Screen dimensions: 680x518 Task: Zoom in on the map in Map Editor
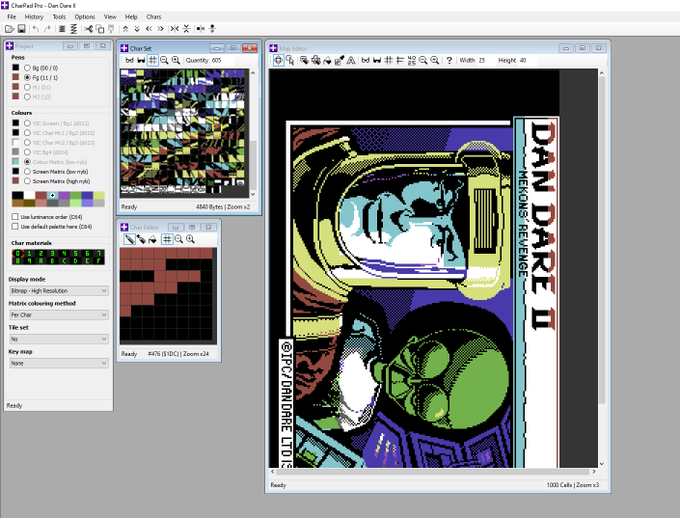[435, 60]
